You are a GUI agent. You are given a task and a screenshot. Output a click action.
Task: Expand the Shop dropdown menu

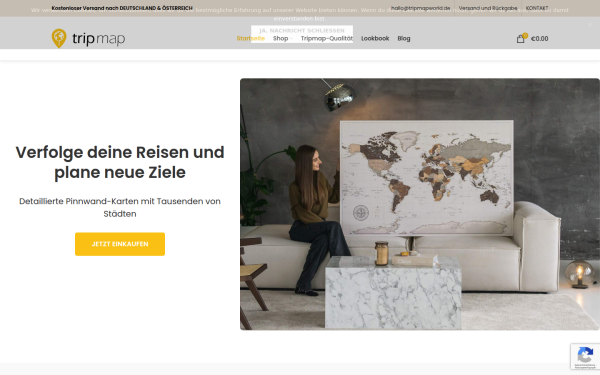(282, 38)
